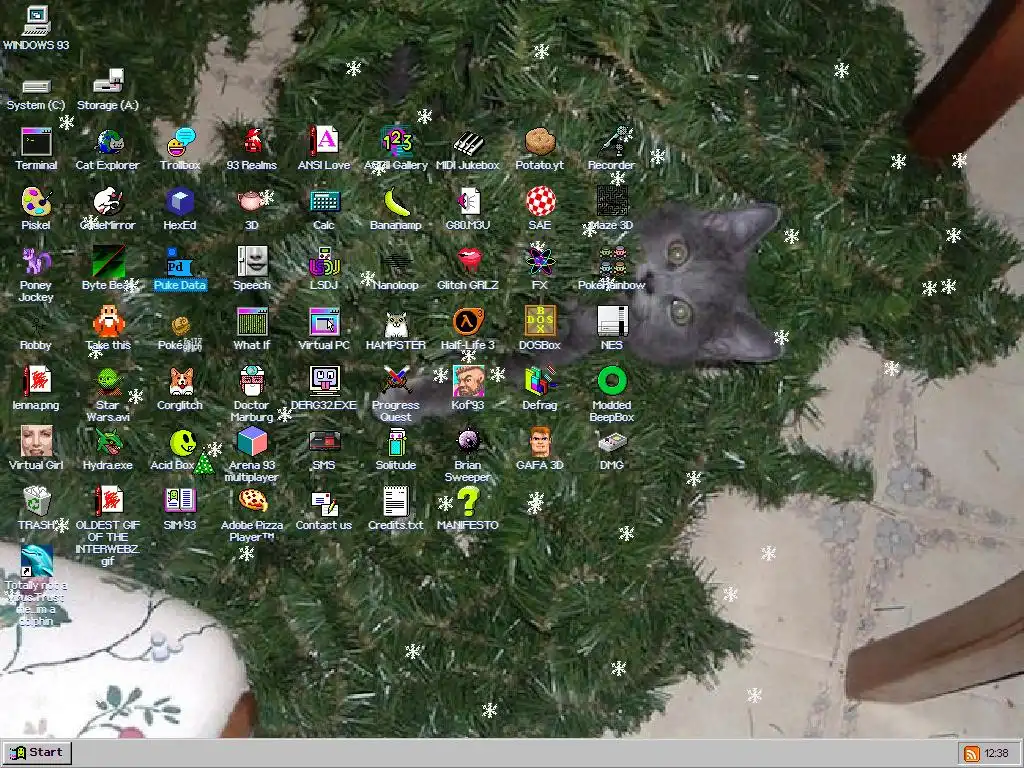The image size is (1024, 768).
Task: Launch Solitude cards icon
Action: pos(396,441)
